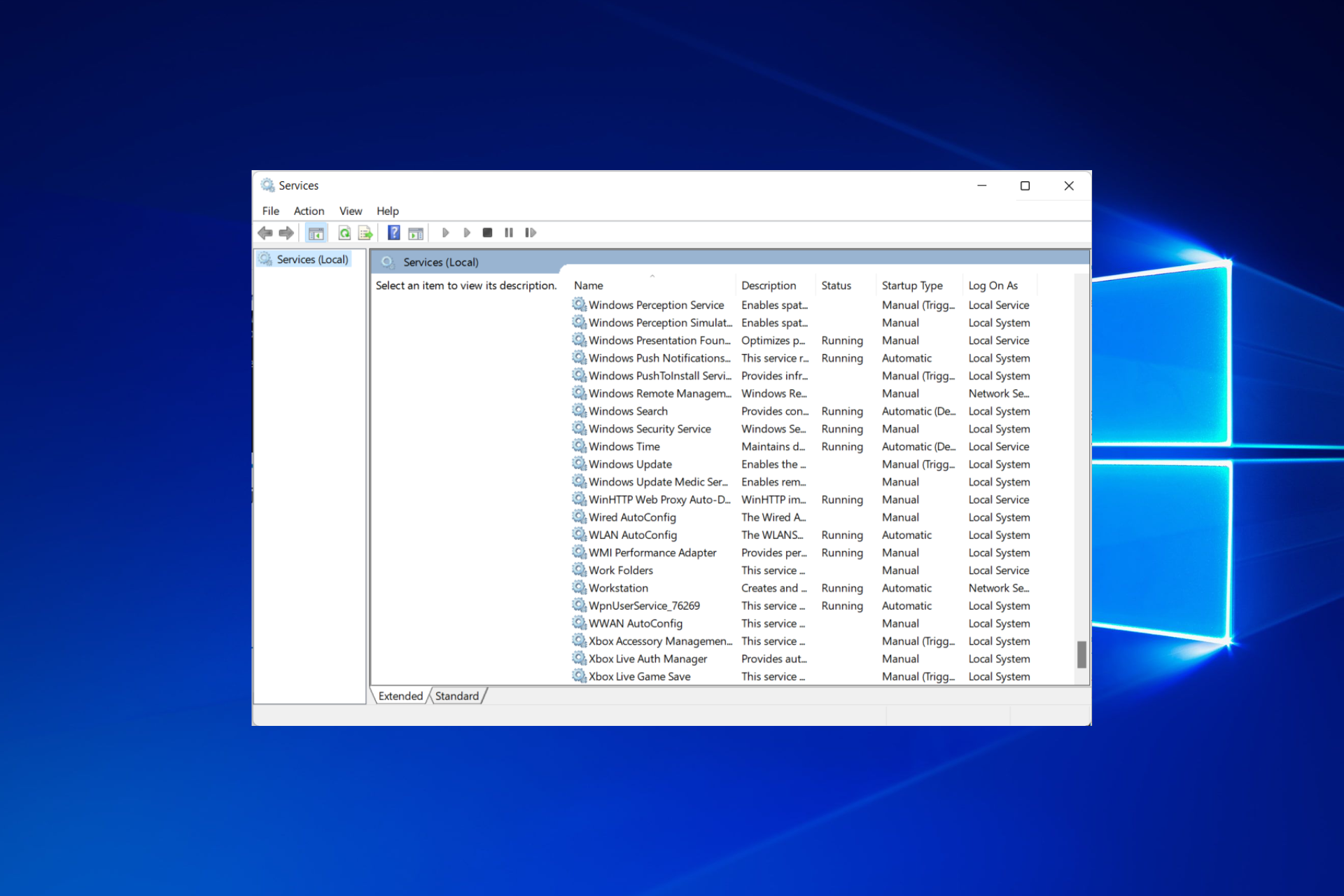
Task: Open the View menu
Action: (351, 211)
